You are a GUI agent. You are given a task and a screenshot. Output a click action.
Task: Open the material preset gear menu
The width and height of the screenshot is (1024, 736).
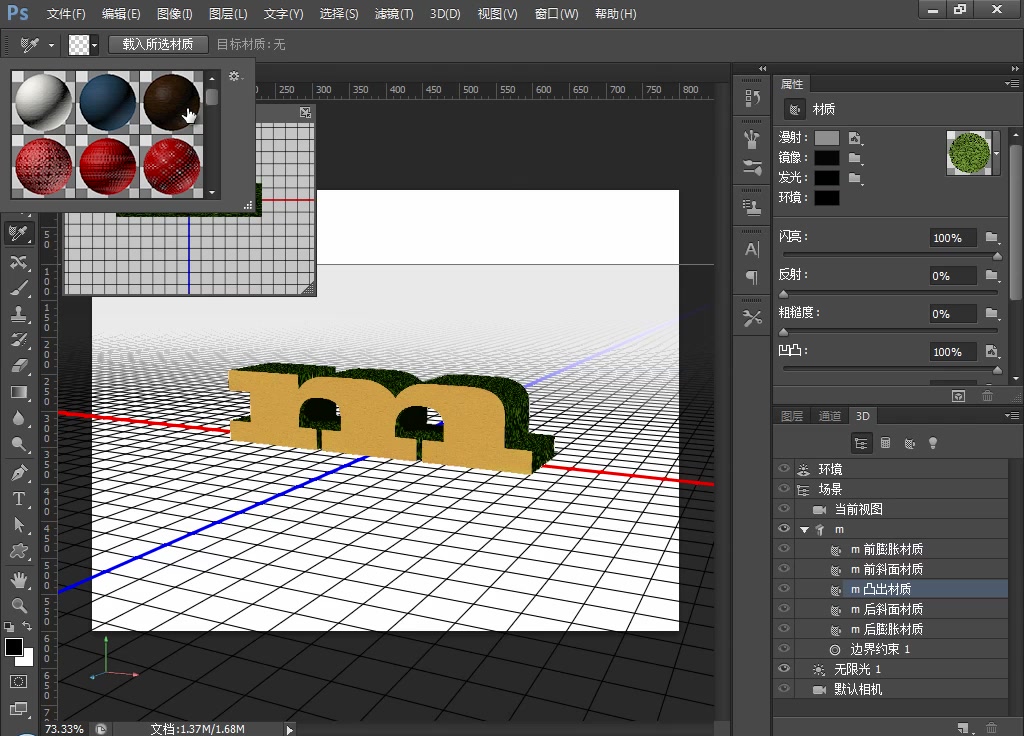[x=234, y=76]
